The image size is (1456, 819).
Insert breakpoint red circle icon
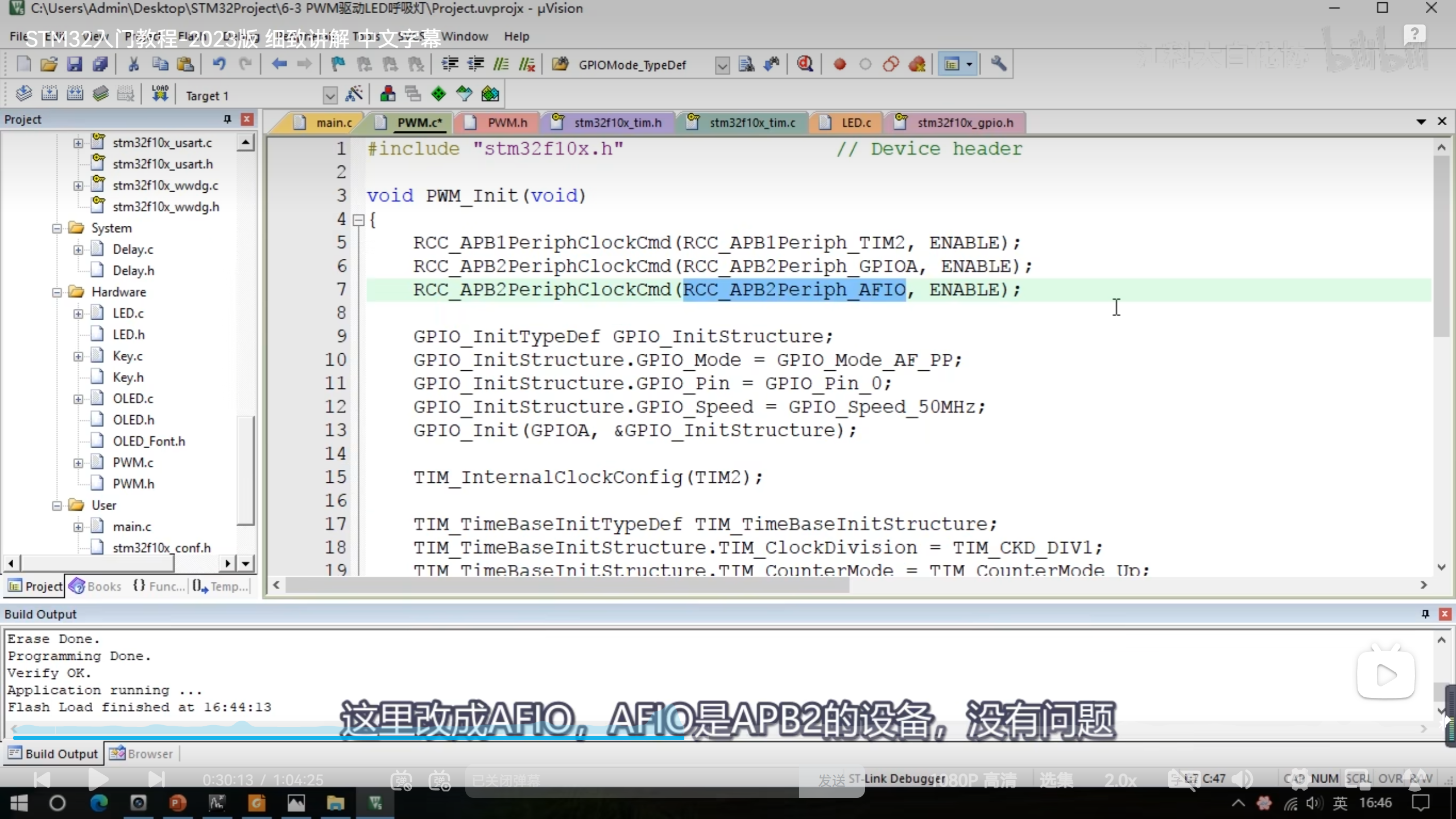(x=839, y=64)
